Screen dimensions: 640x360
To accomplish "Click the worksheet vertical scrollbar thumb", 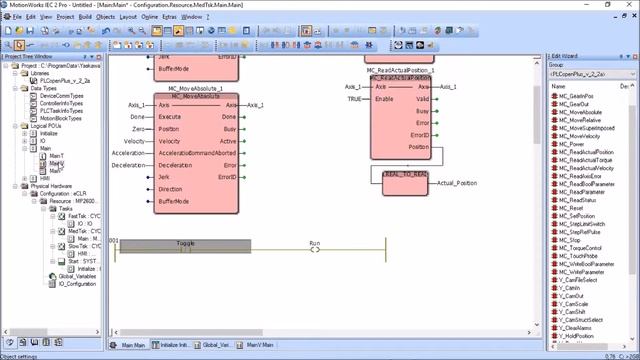I will click(x=537, y=115).
